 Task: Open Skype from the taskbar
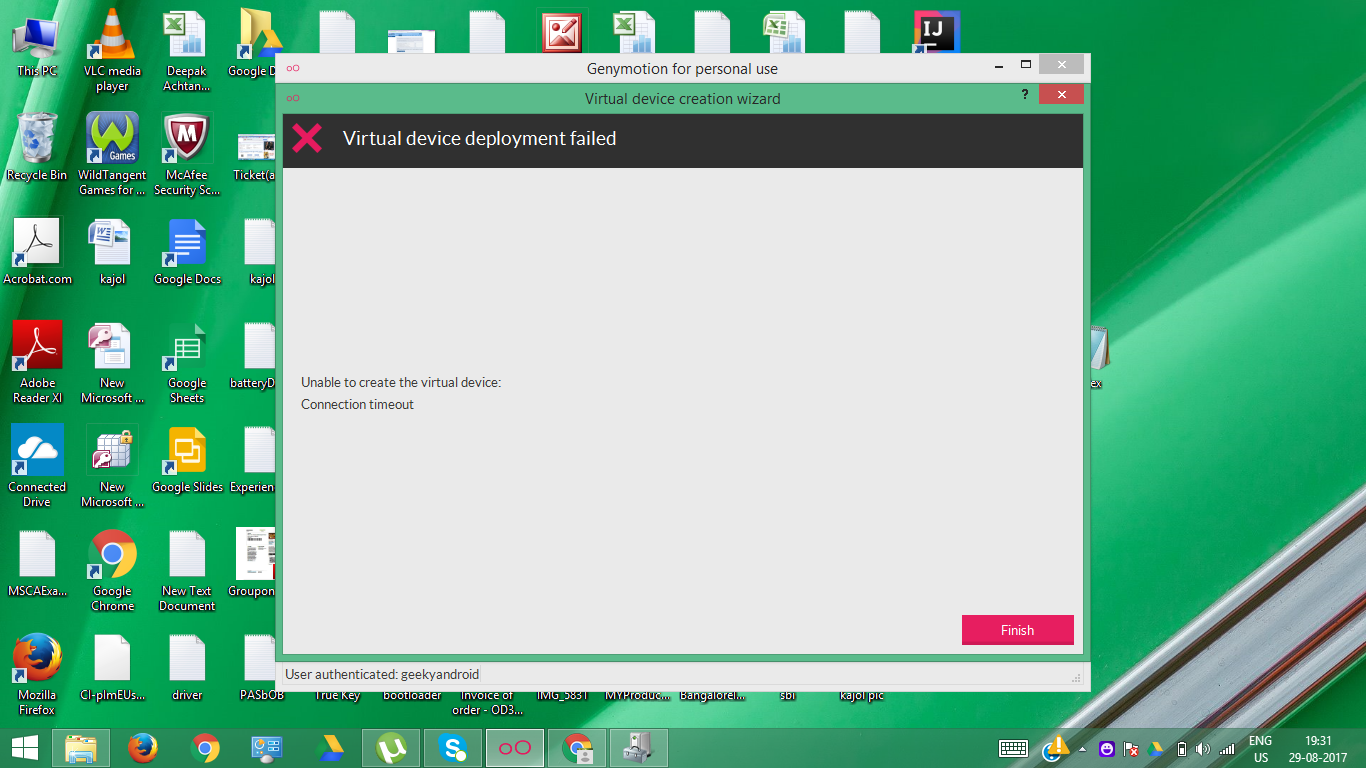tap(453, 748)
